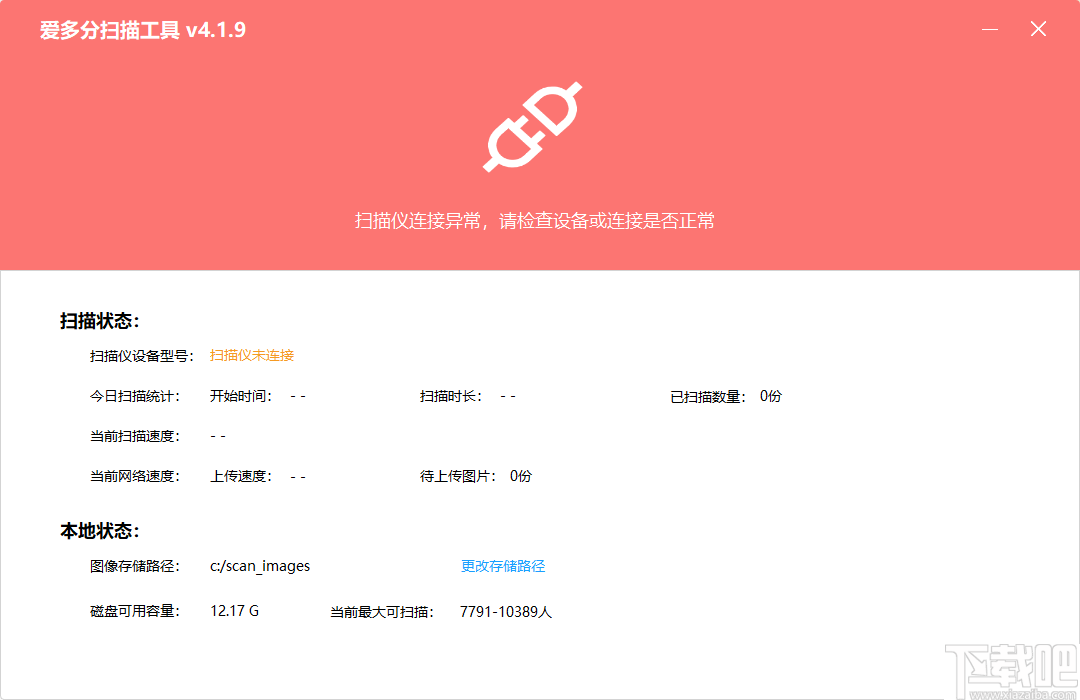Viewport: 1080px width, 700px height.
Task: Select the c:/scan_images storage path
Action: point(259,565)
